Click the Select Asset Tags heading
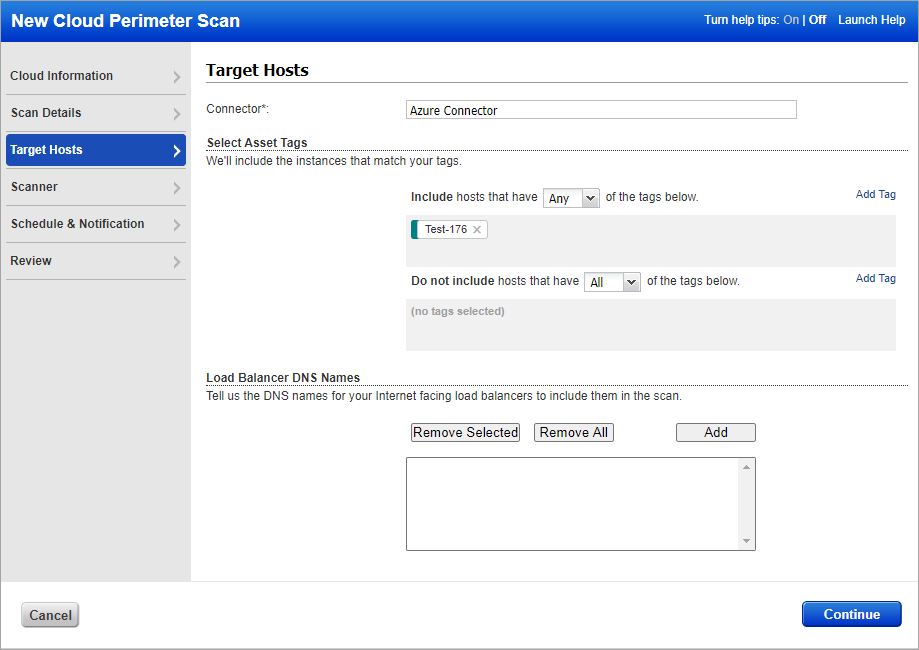919x650 pixels. click(x=257, y=142)
